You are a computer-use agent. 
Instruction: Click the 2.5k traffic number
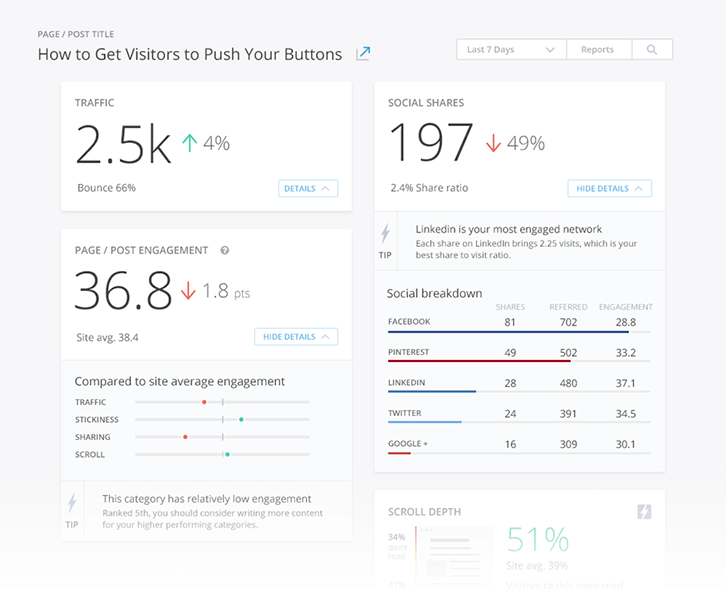123,144
